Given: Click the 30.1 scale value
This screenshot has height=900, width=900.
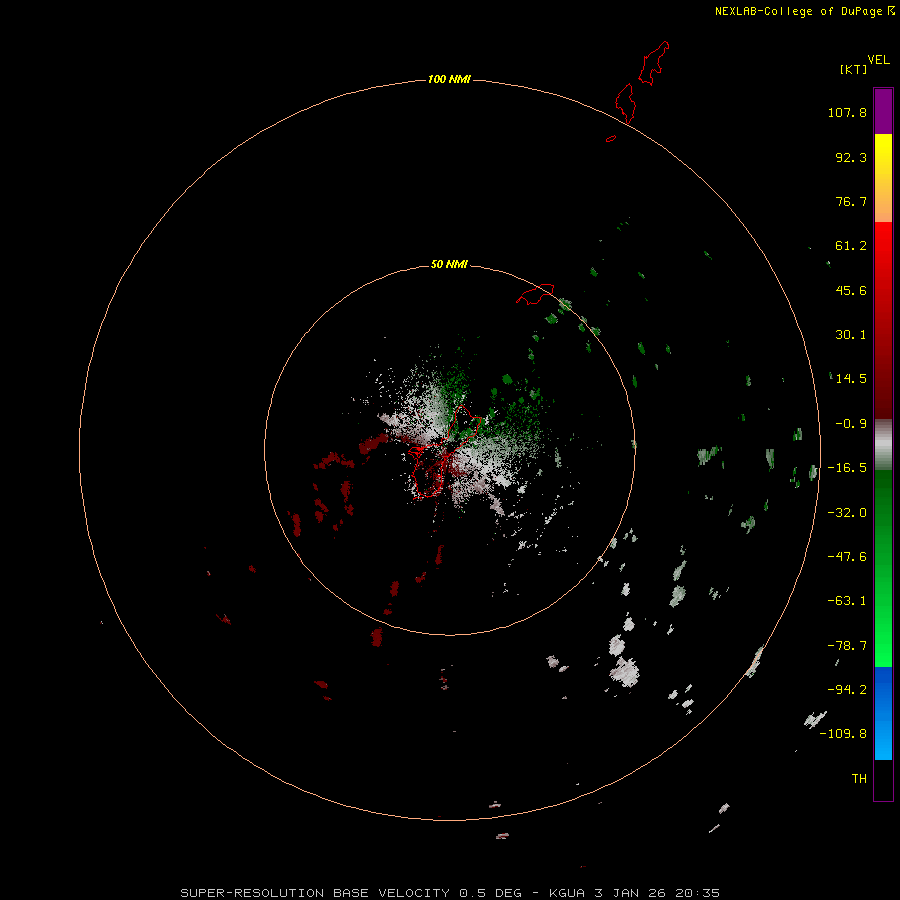Looking at the screenshot, I should 851,335.
